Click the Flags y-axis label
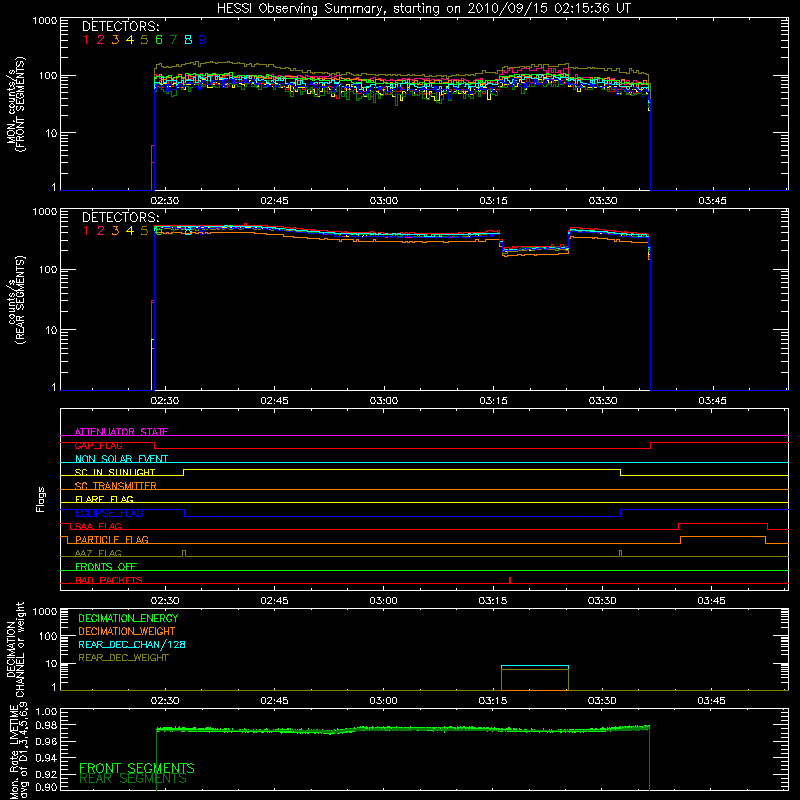 (41, 499)
